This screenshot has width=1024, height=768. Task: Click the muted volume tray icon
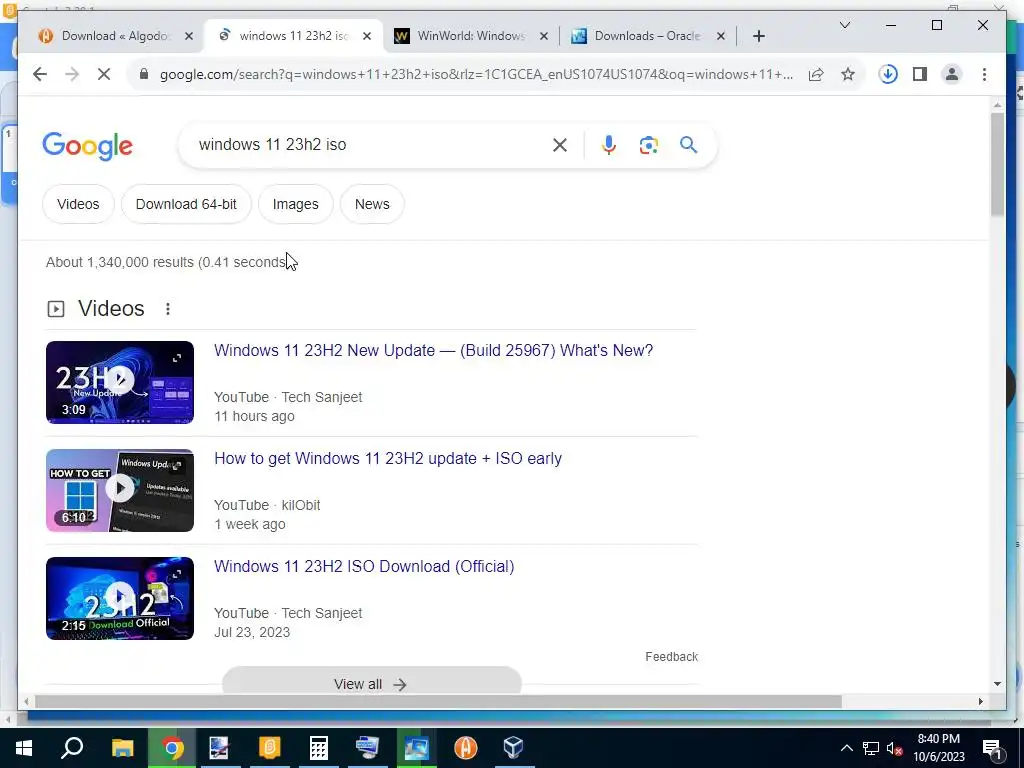[x=895, y=748]
